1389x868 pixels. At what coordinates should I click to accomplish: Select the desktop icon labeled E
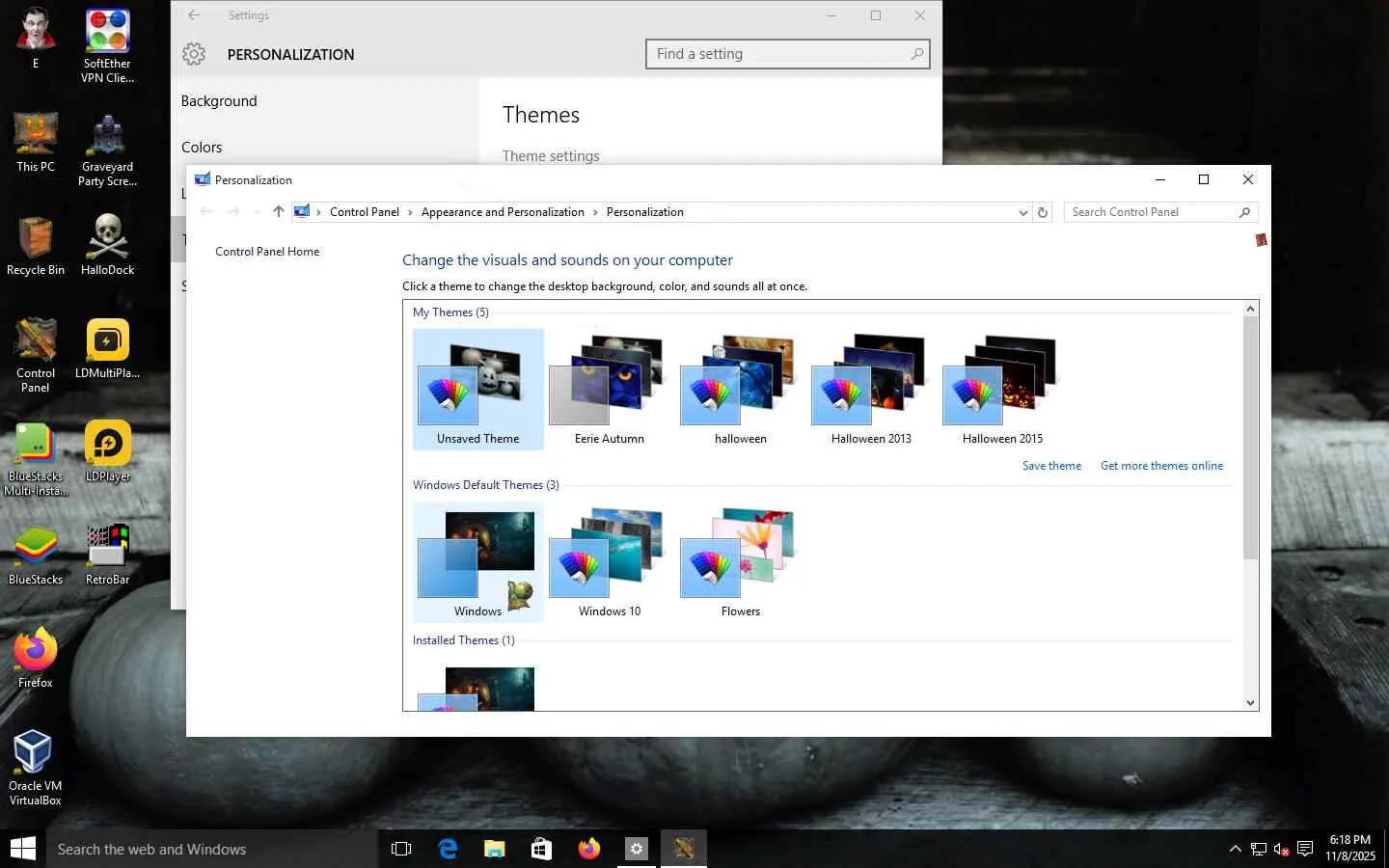pyautogui.click(x=36, y=40)
